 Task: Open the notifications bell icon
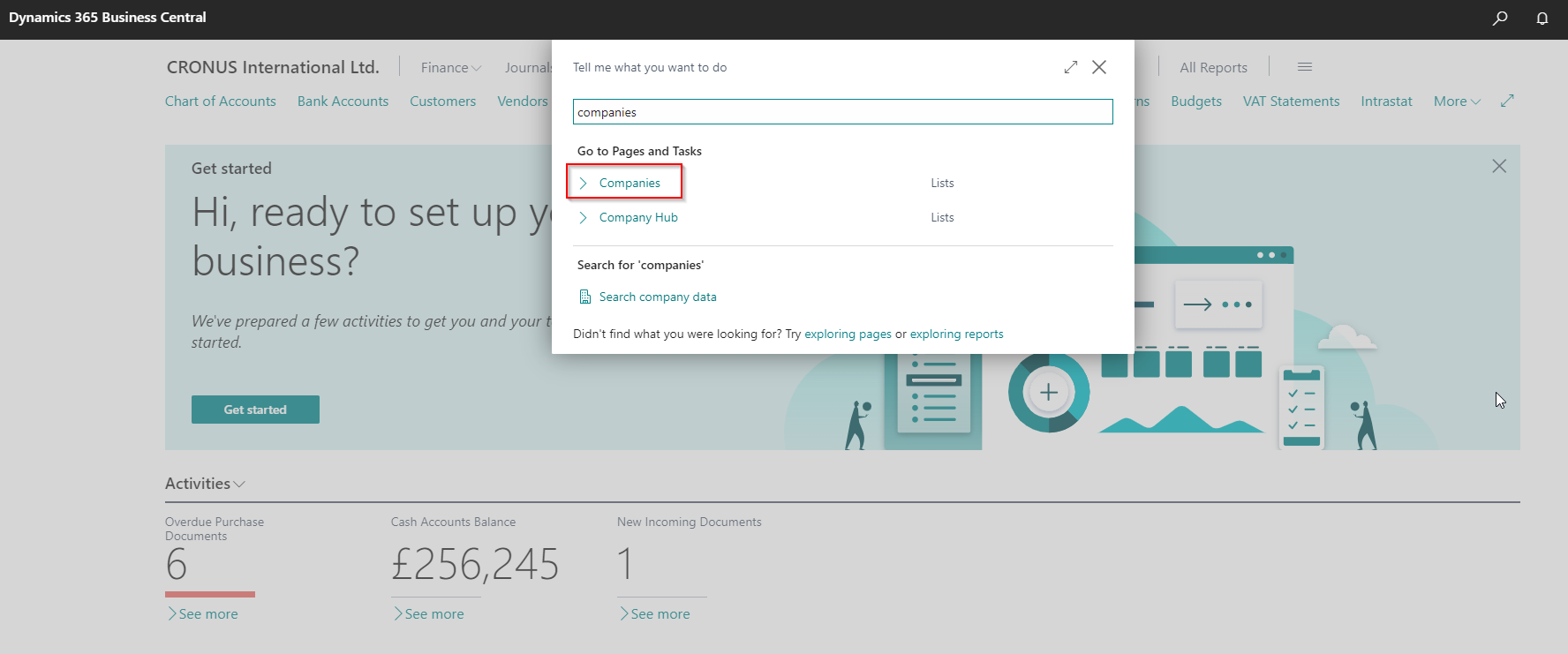coord(1542,18)
